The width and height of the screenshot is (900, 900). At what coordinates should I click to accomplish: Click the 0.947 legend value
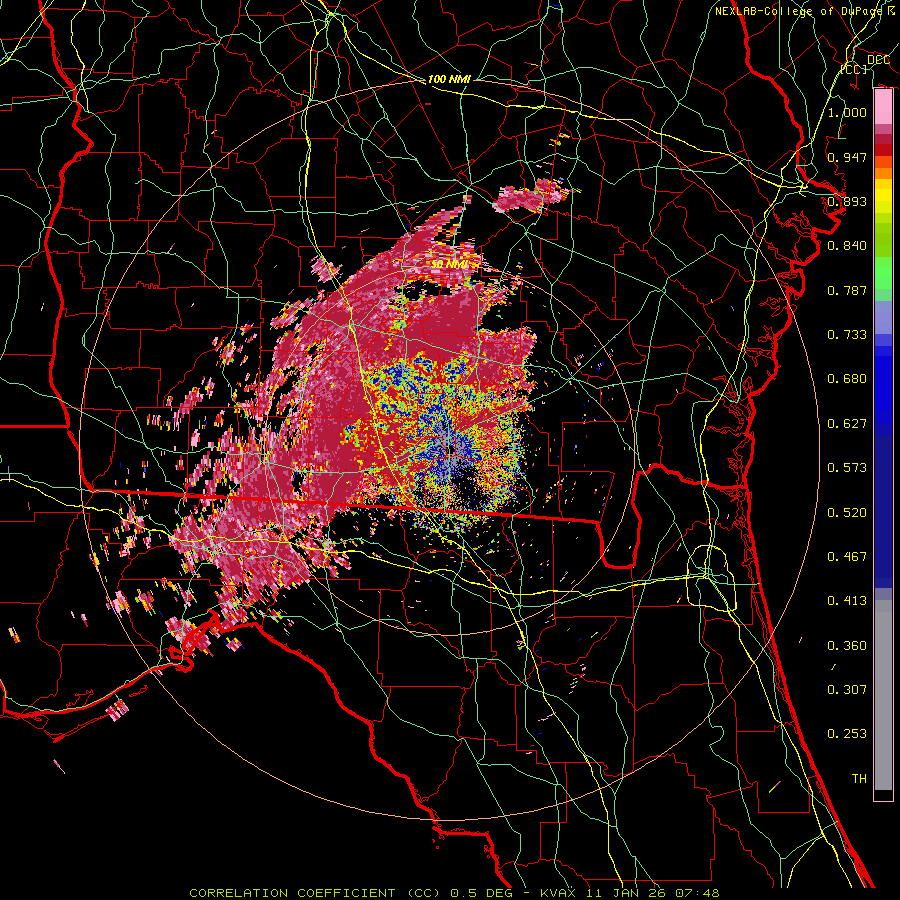pyautogui.click(x=847, y=157)
